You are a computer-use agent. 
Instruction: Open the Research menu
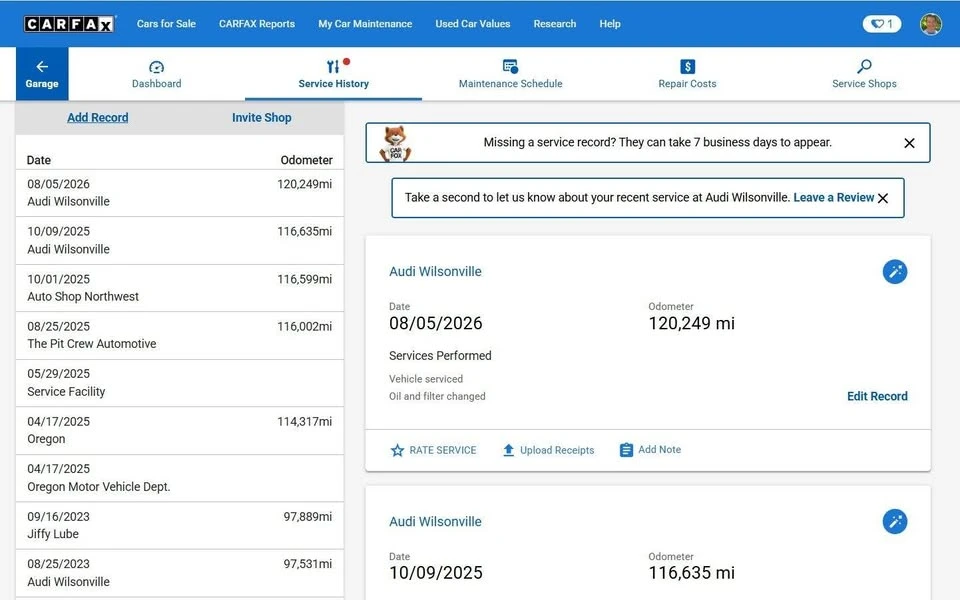[555, 24]
